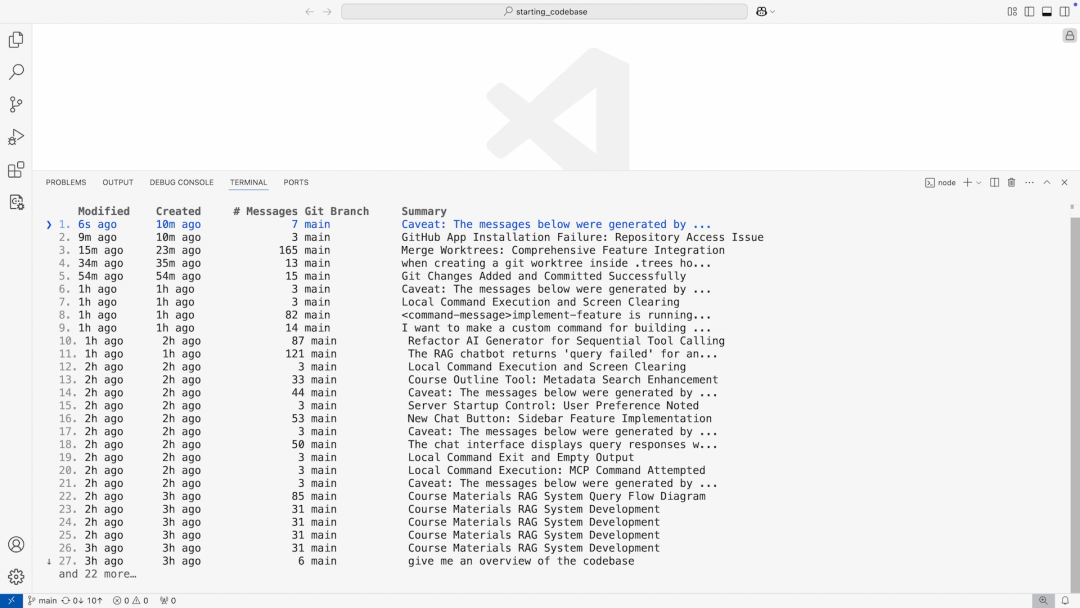
Task: Click the main branch in status bar
Action: [42, 601]
